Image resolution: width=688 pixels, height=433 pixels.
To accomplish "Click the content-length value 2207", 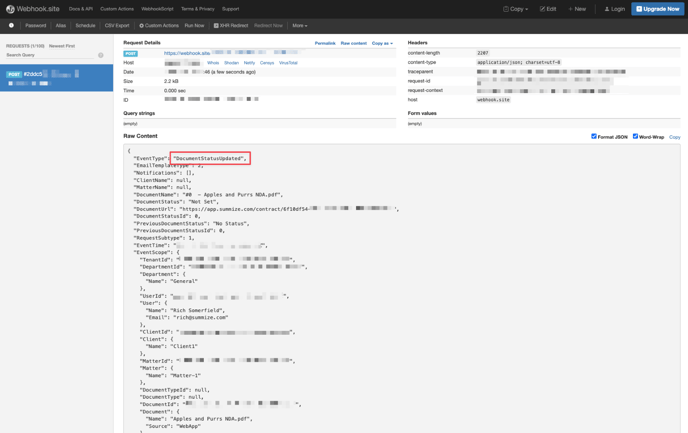I will [x=483, y=53].
